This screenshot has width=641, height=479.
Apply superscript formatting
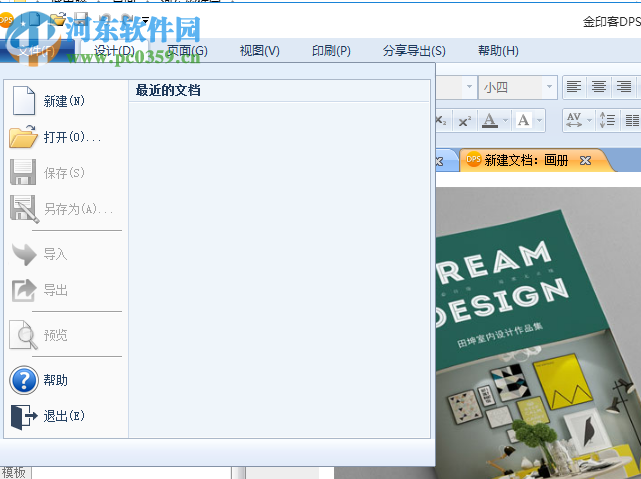[x=465, y=121]
